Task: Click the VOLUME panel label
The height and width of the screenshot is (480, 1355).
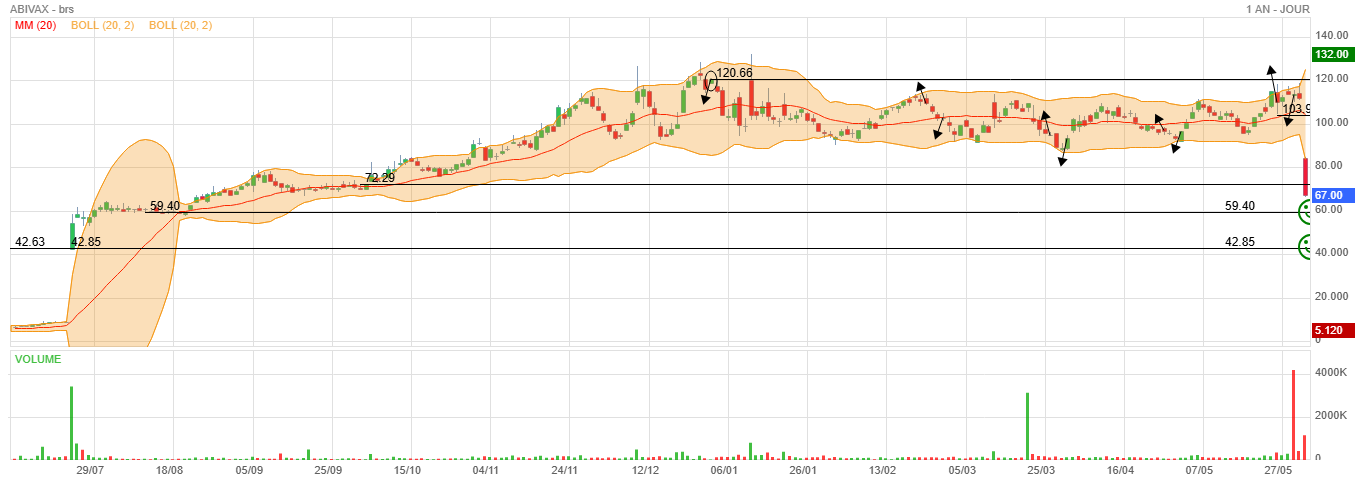Action: tap(38, 359)
